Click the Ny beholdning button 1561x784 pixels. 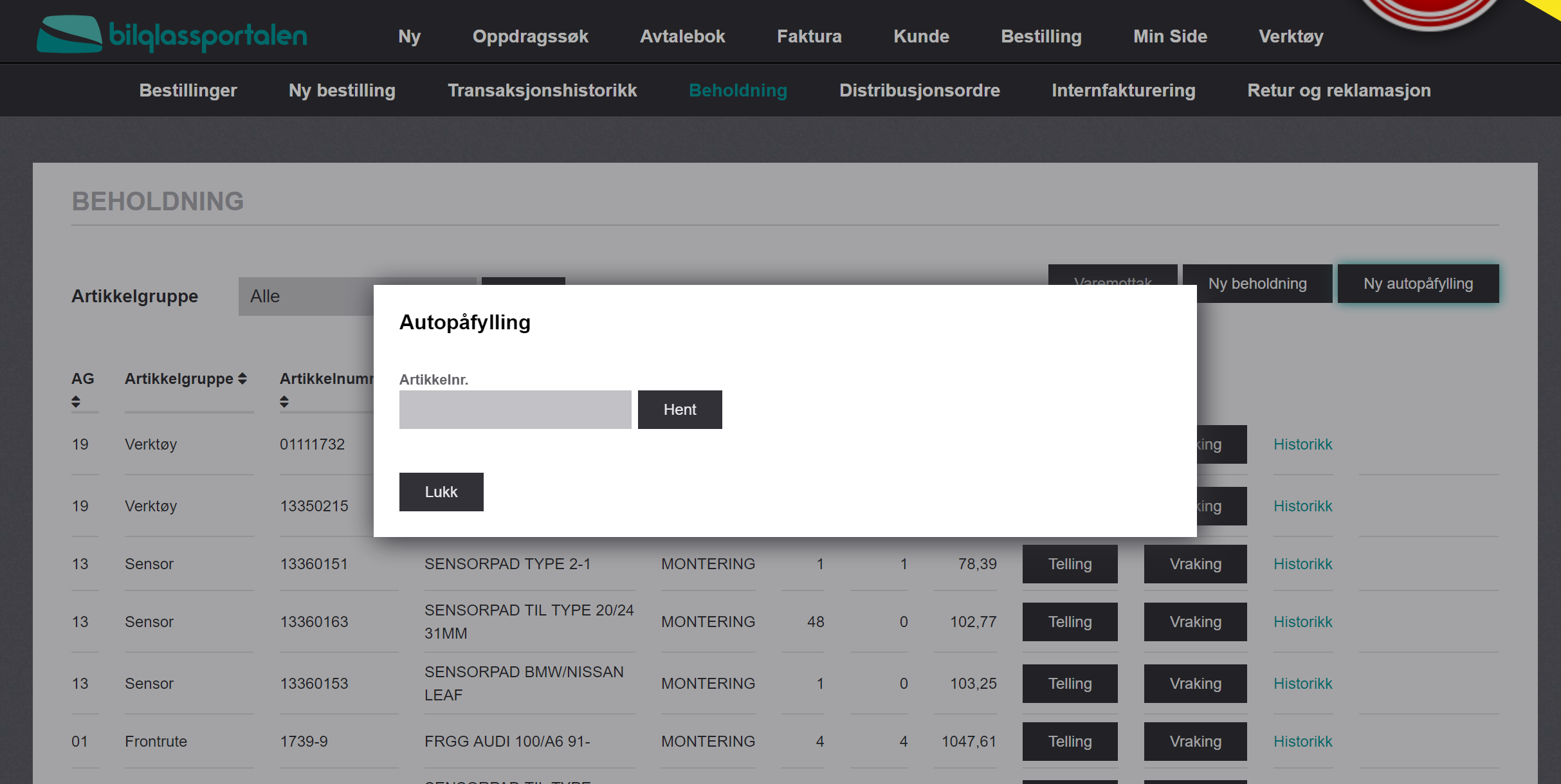click(1257, 284)
